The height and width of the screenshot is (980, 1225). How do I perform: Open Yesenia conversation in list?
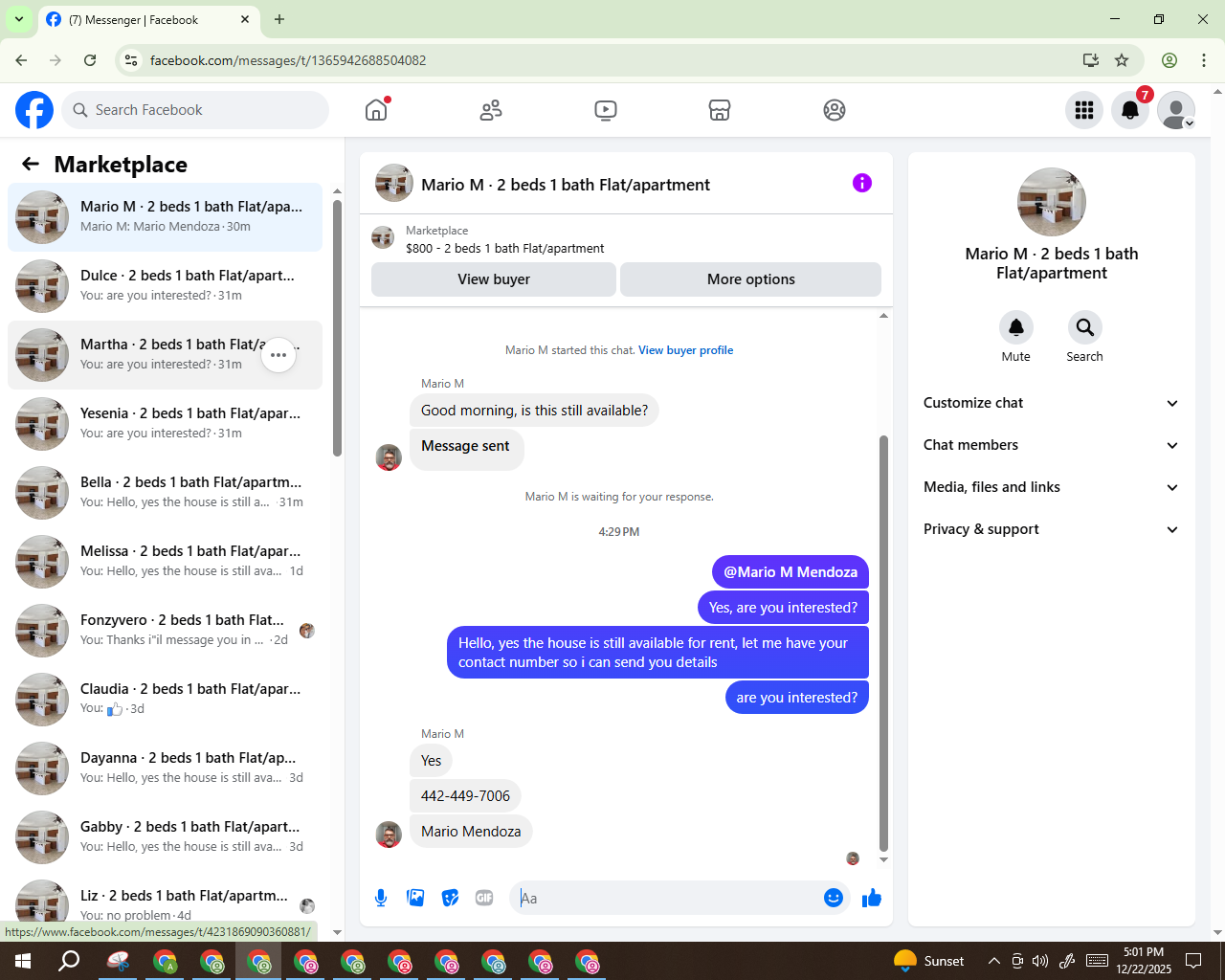[166, 424]
